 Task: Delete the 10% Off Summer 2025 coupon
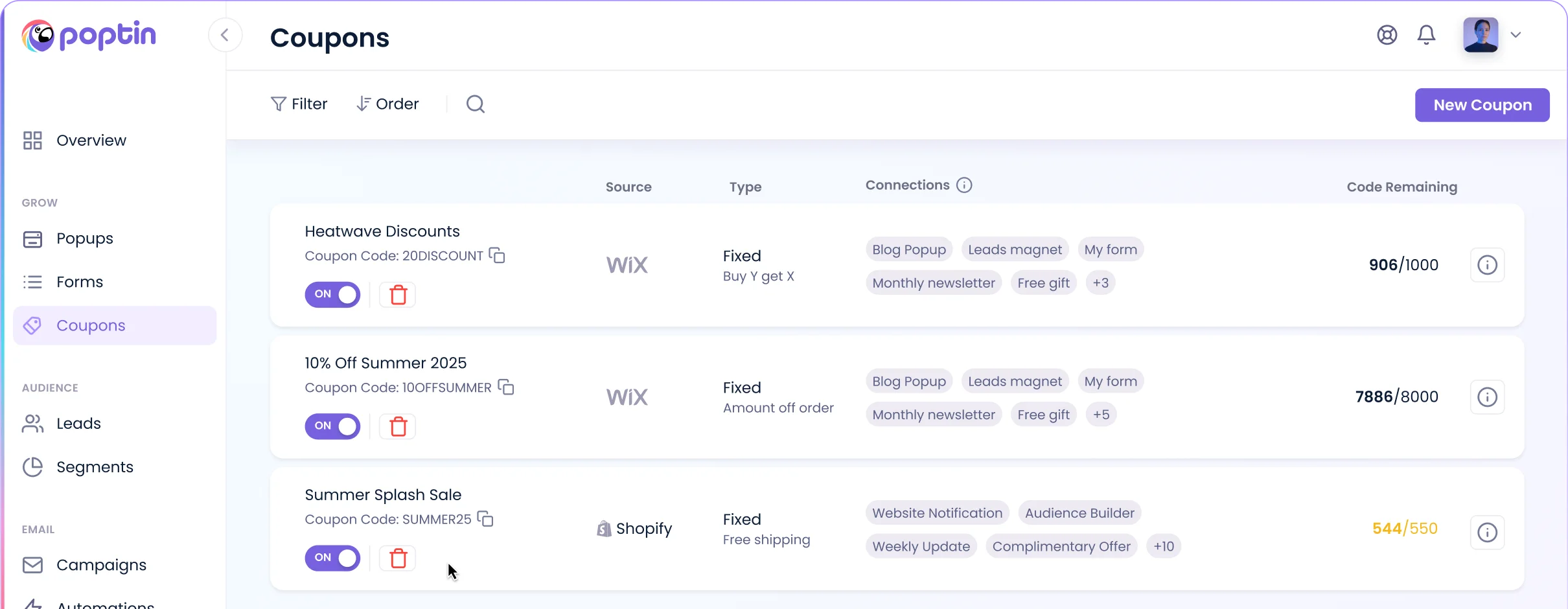point(398,426)
